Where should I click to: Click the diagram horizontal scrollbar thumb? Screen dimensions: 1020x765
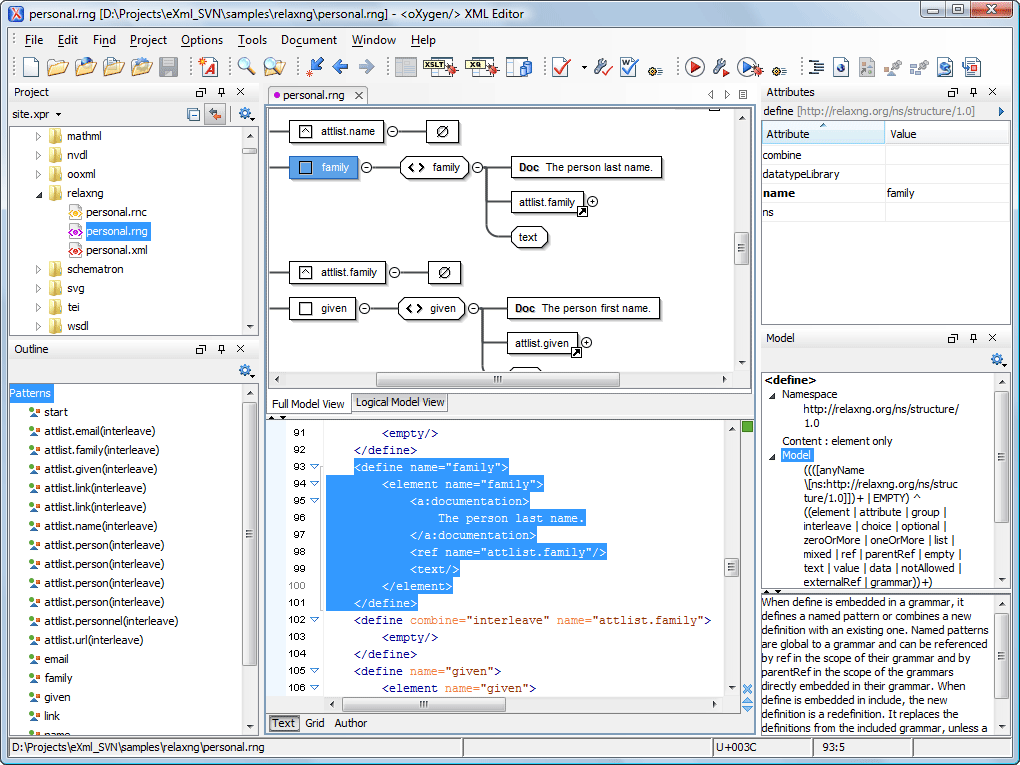pyautogui.click(x=498, y=379)
